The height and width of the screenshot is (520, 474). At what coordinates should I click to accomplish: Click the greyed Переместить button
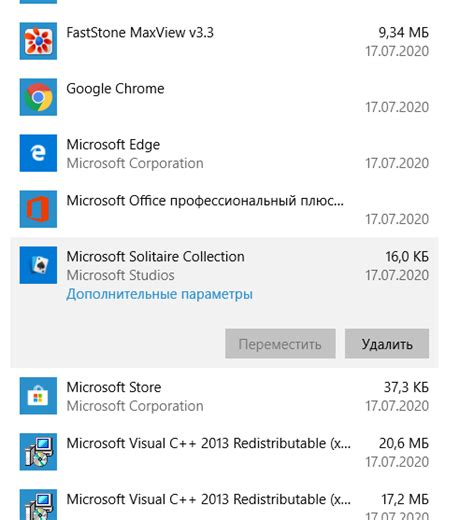coord(280,344)
